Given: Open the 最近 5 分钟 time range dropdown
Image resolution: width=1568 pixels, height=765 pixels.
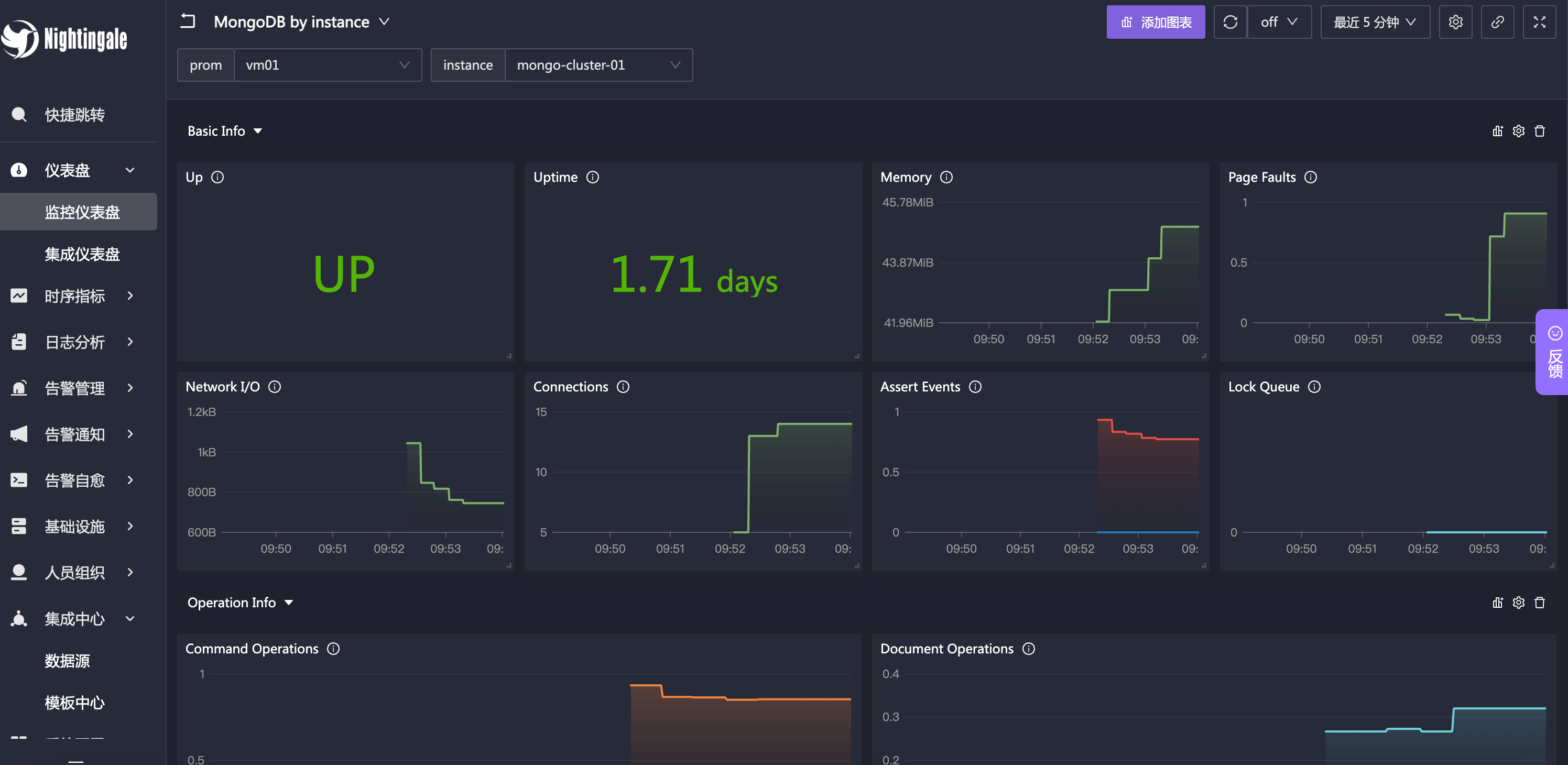Looking at the screenshot, I should pyautogui.click(x=1375, y=22).
